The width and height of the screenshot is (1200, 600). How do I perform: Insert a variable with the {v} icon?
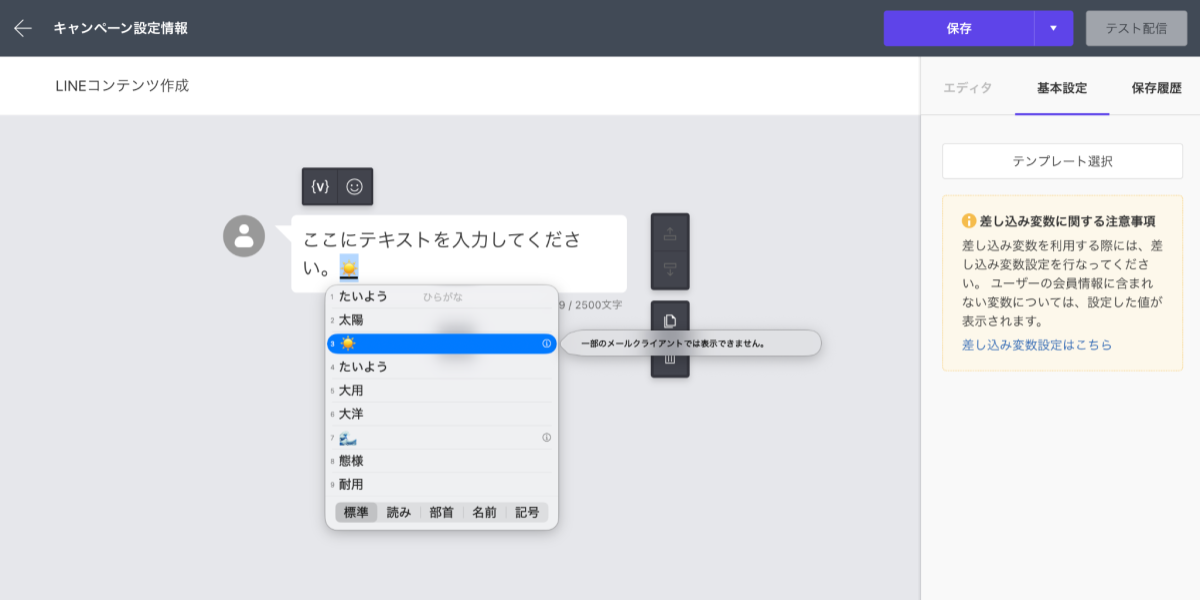point(320,186)
